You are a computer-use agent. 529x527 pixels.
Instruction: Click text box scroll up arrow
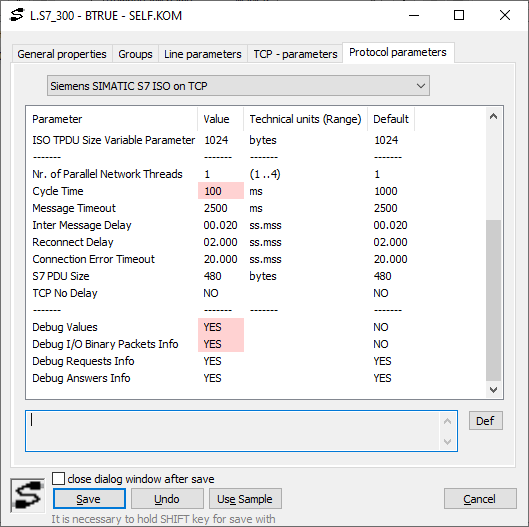[447, 421]
